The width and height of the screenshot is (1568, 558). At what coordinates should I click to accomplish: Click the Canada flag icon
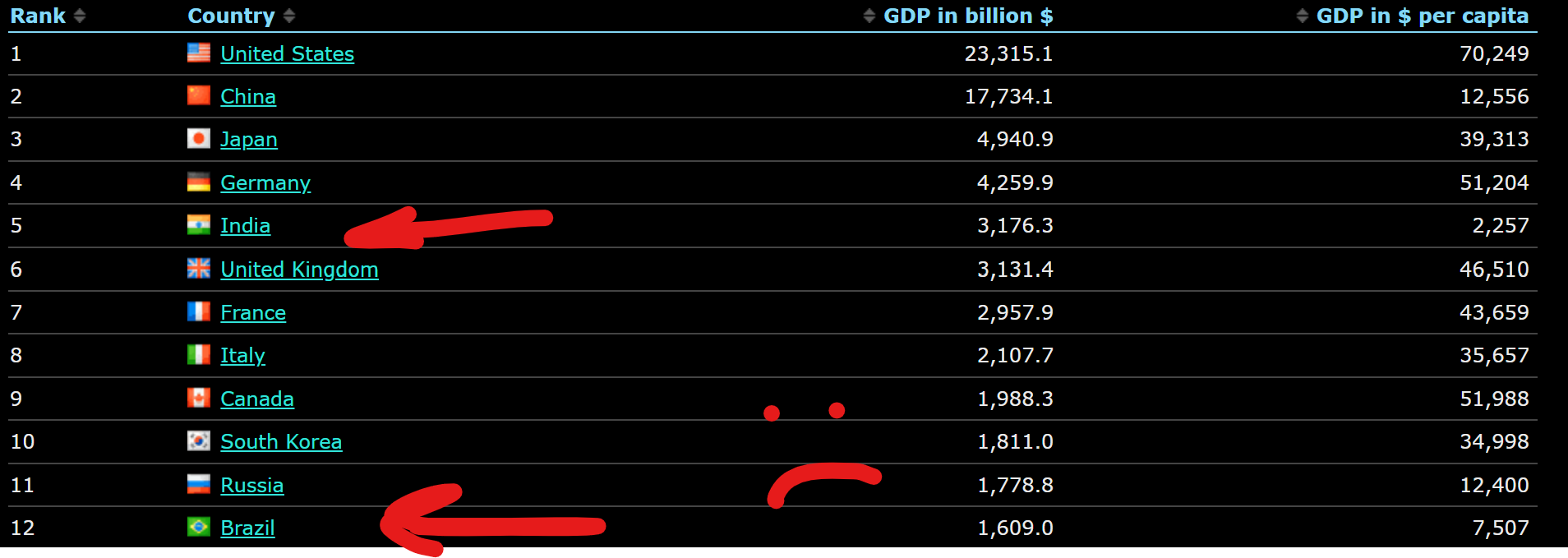[x=198, y=399]
